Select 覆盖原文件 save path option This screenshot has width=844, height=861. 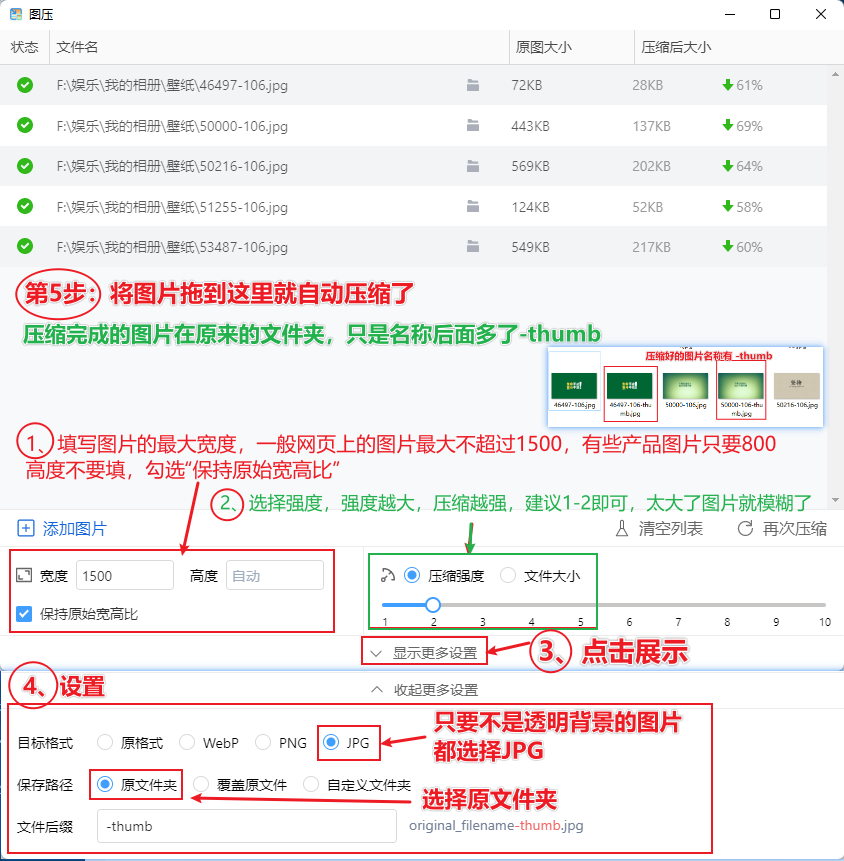[x=201, y=784]
